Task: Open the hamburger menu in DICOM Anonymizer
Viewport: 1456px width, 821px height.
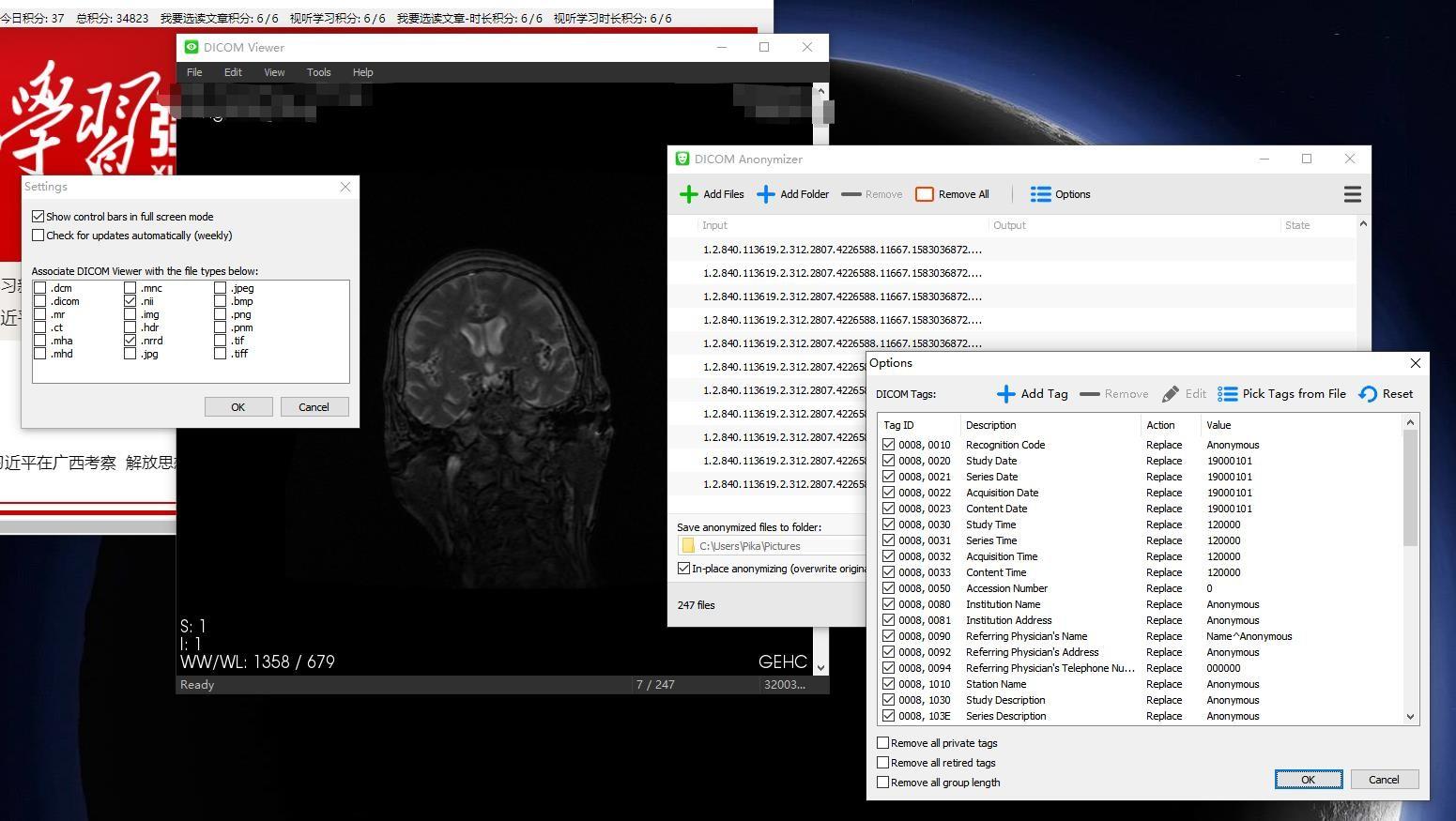Action: tap(1352, 194)
